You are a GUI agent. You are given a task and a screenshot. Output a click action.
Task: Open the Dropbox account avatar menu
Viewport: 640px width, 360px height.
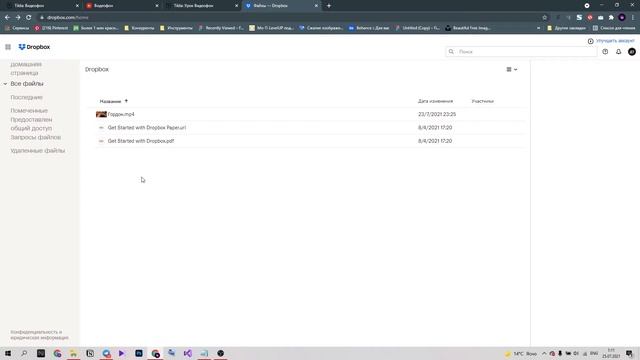coord(632,52)
